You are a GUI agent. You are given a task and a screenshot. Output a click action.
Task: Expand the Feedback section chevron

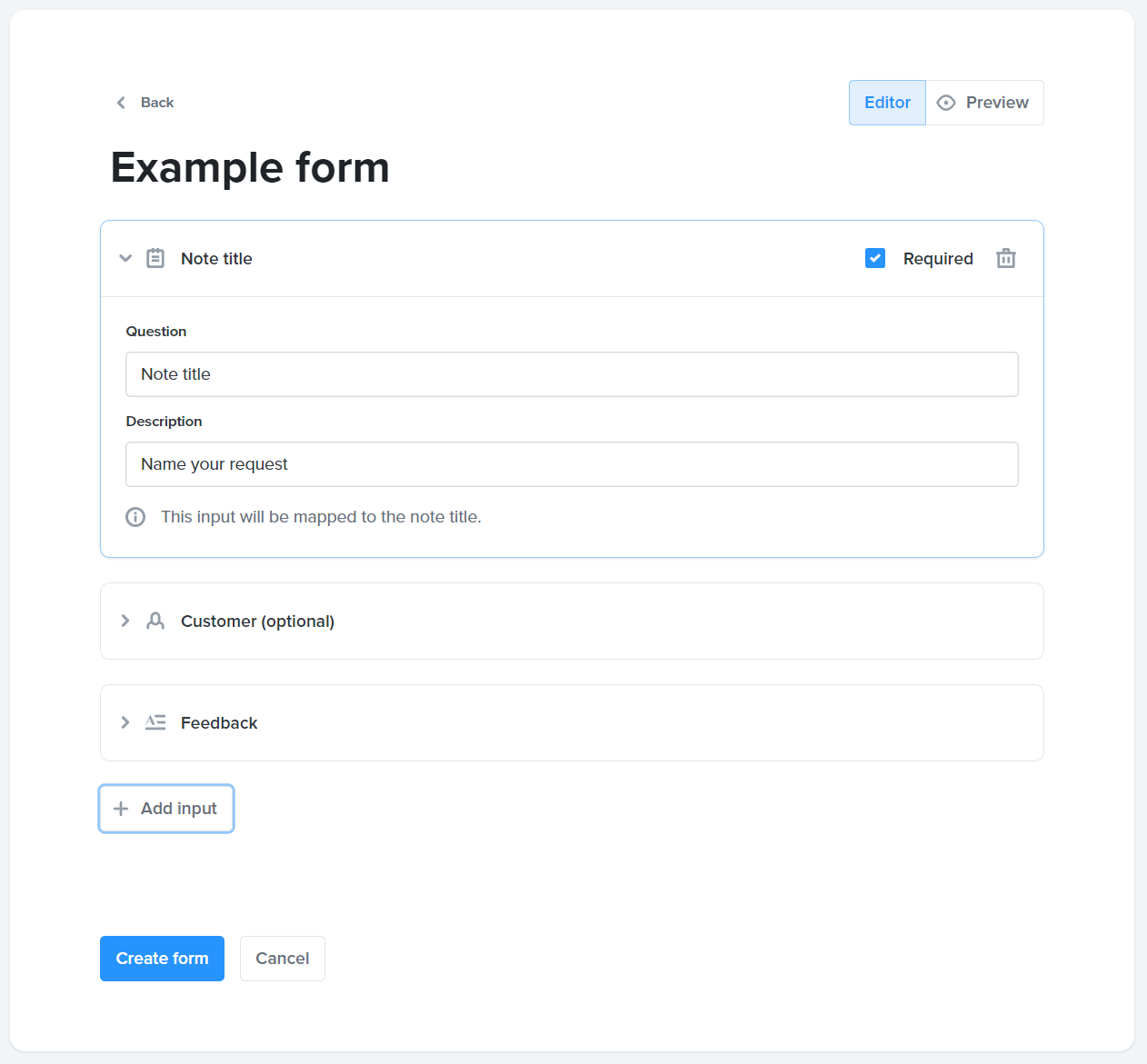point(125,722)
